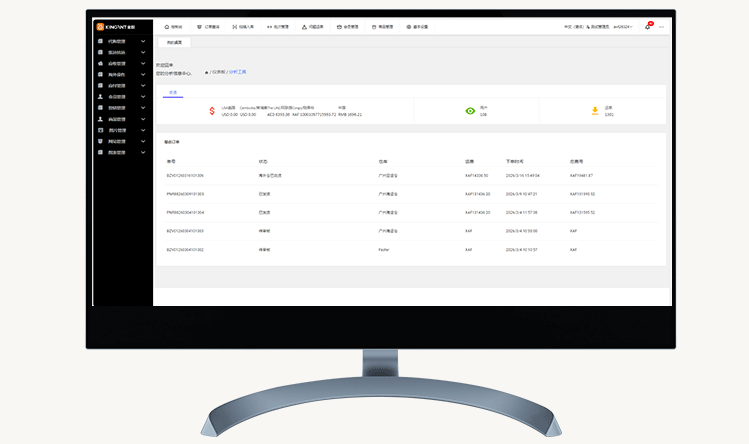Screen dimensions: 749x444
Task: Click the orange download icon for orders count
Action: coord(594,111)
